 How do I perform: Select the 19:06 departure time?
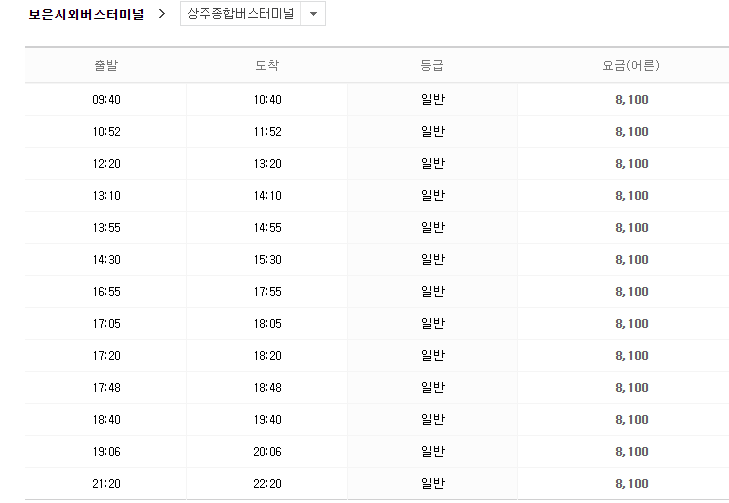pyautogui.click(x=105, y=452)
